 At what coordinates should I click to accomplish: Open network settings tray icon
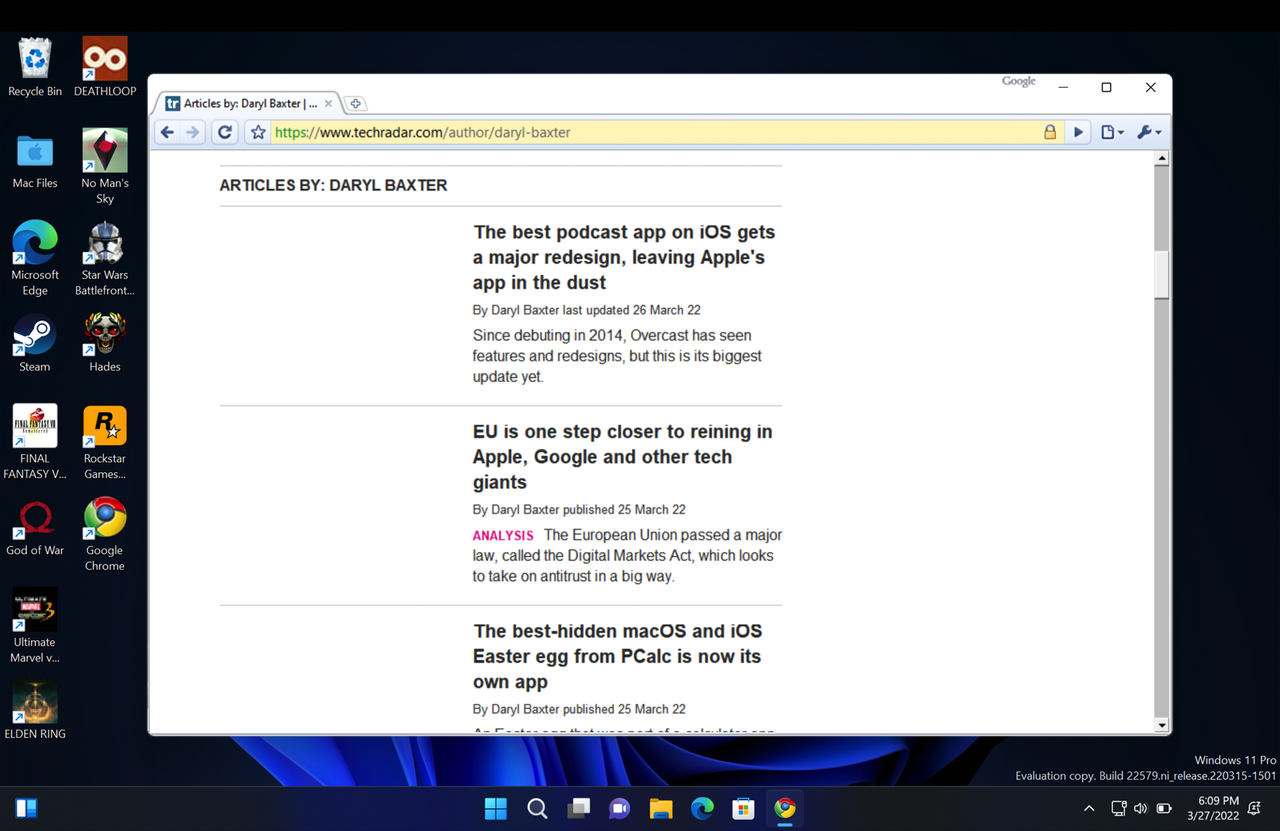click(1119, 808)
